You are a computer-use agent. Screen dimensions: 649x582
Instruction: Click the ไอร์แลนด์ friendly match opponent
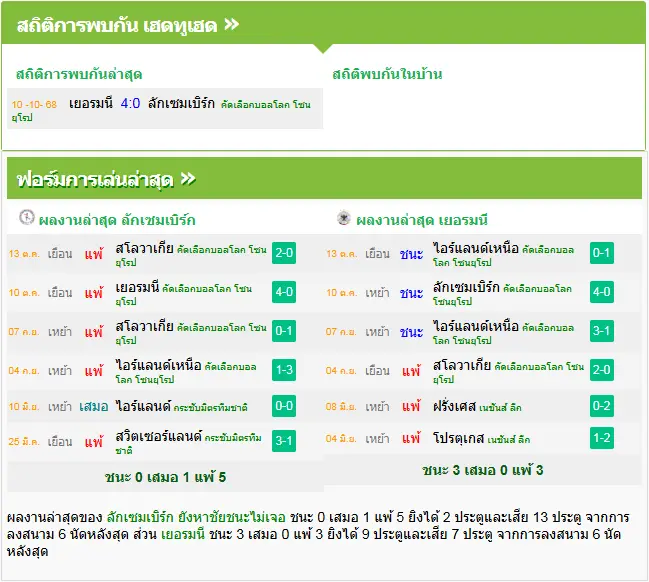pos(143,406)
